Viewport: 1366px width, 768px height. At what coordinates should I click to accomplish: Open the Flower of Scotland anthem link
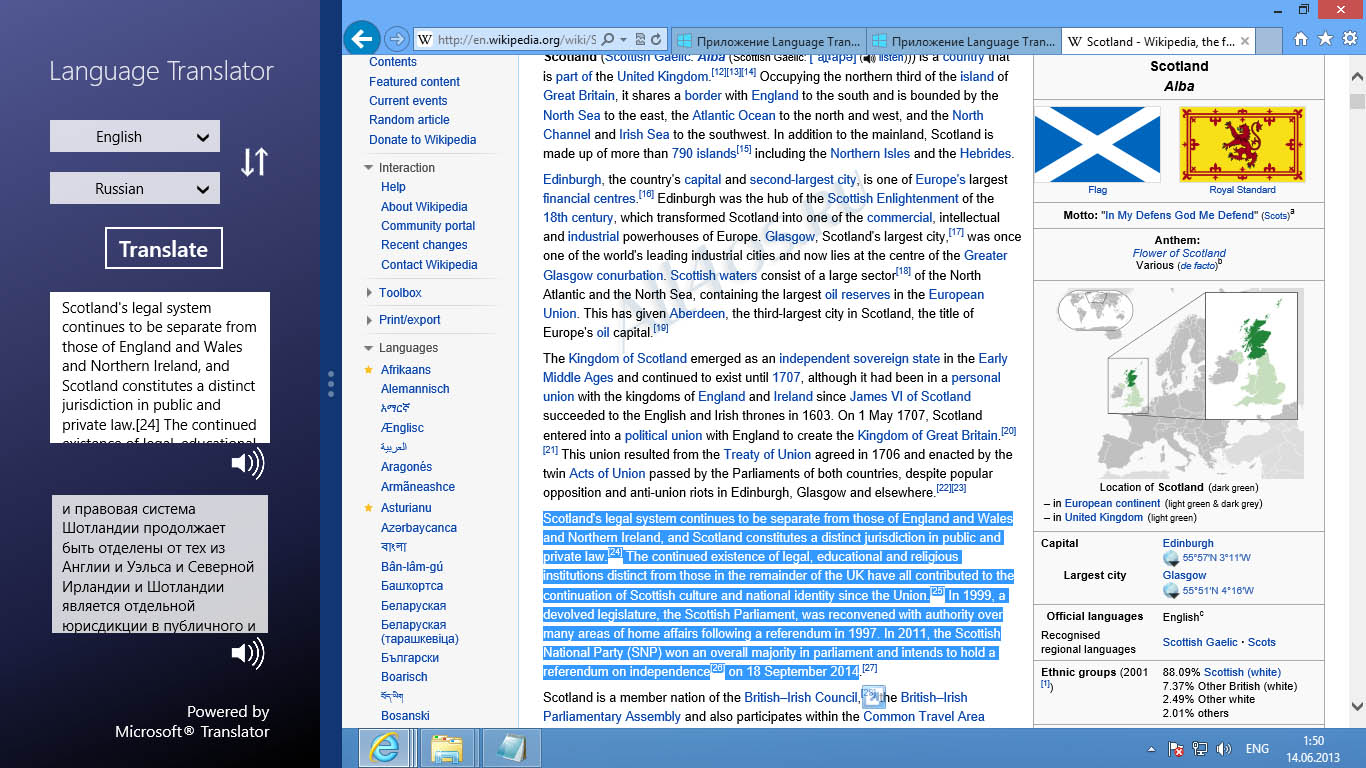(1179, 253)
